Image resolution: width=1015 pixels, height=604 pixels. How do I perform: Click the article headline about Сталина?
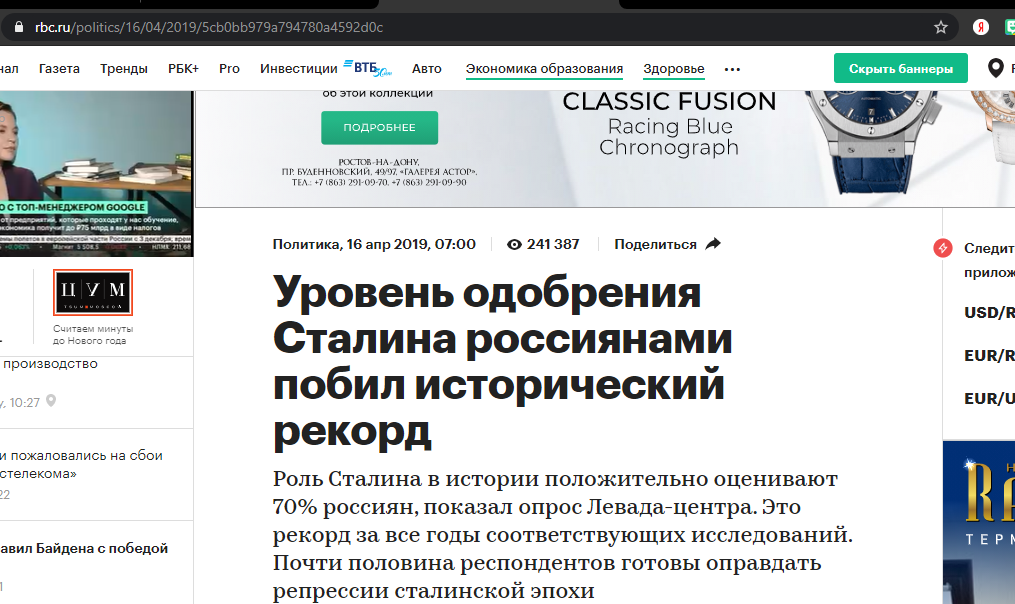click(x=502, y=361)
